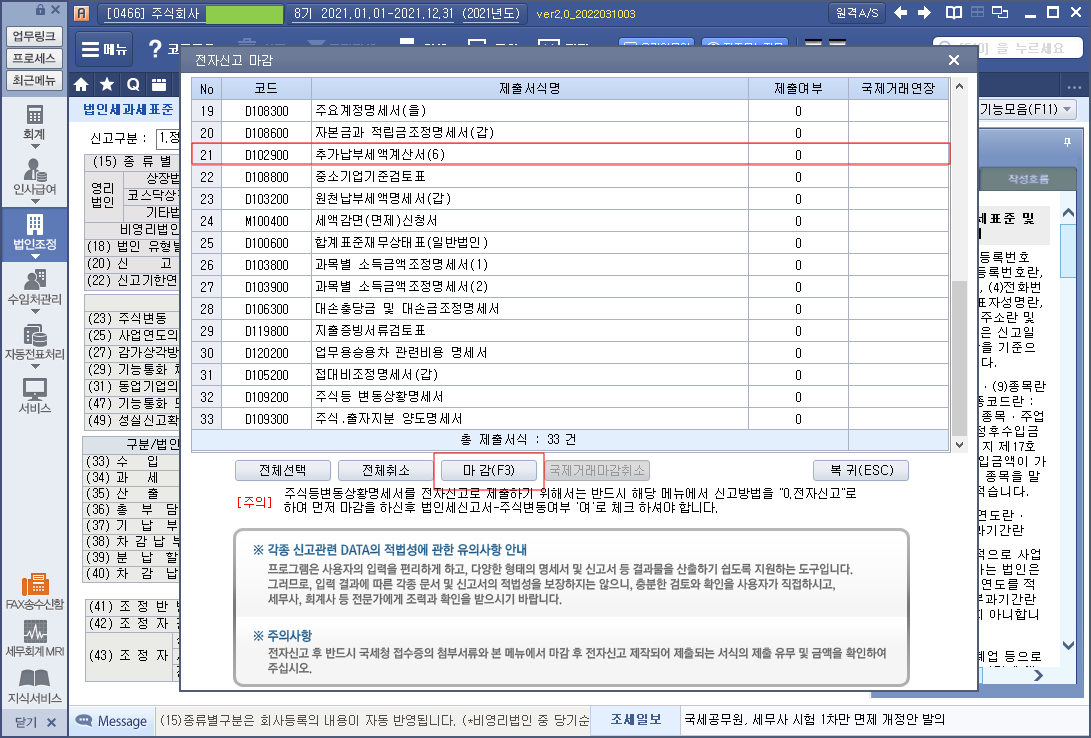Click the form list scrollbar thumb
This screenshot has height=738, width=1091.
click(x=959, y=358)
